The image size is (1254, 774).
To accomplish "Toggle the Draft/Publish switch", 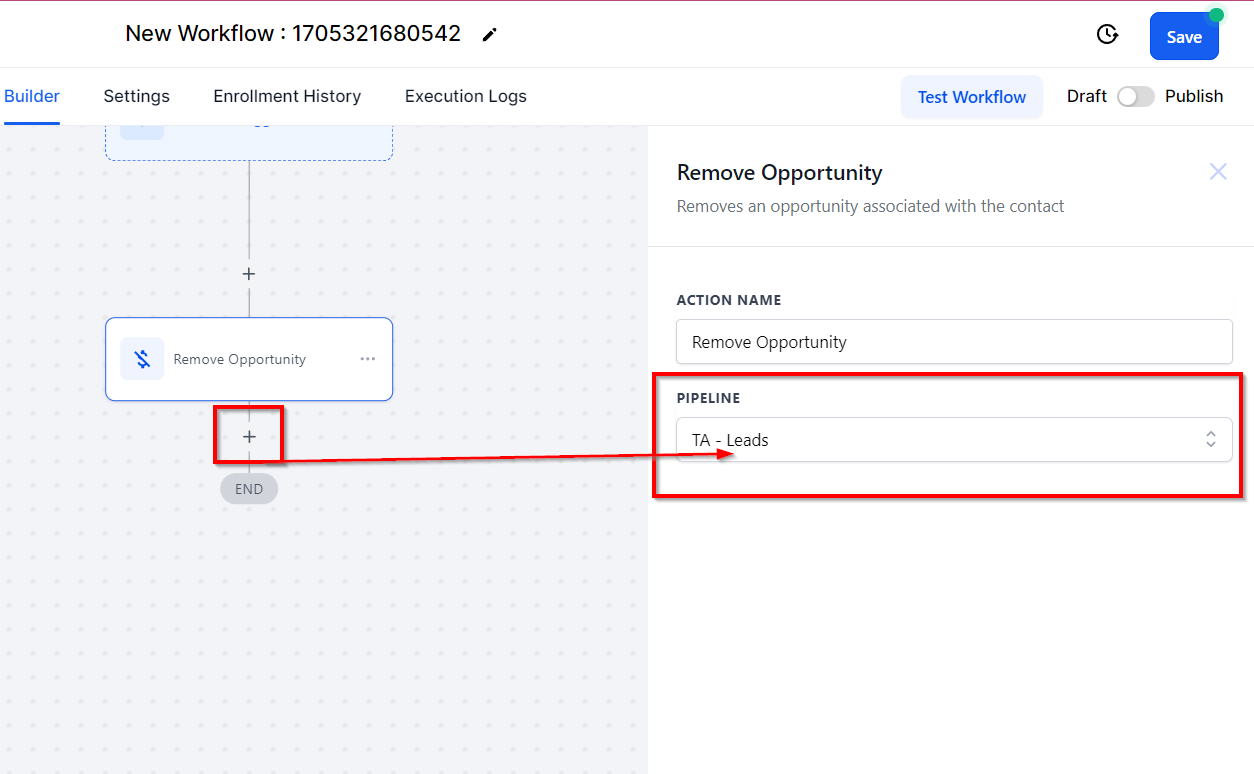I will click(1135, 96).
